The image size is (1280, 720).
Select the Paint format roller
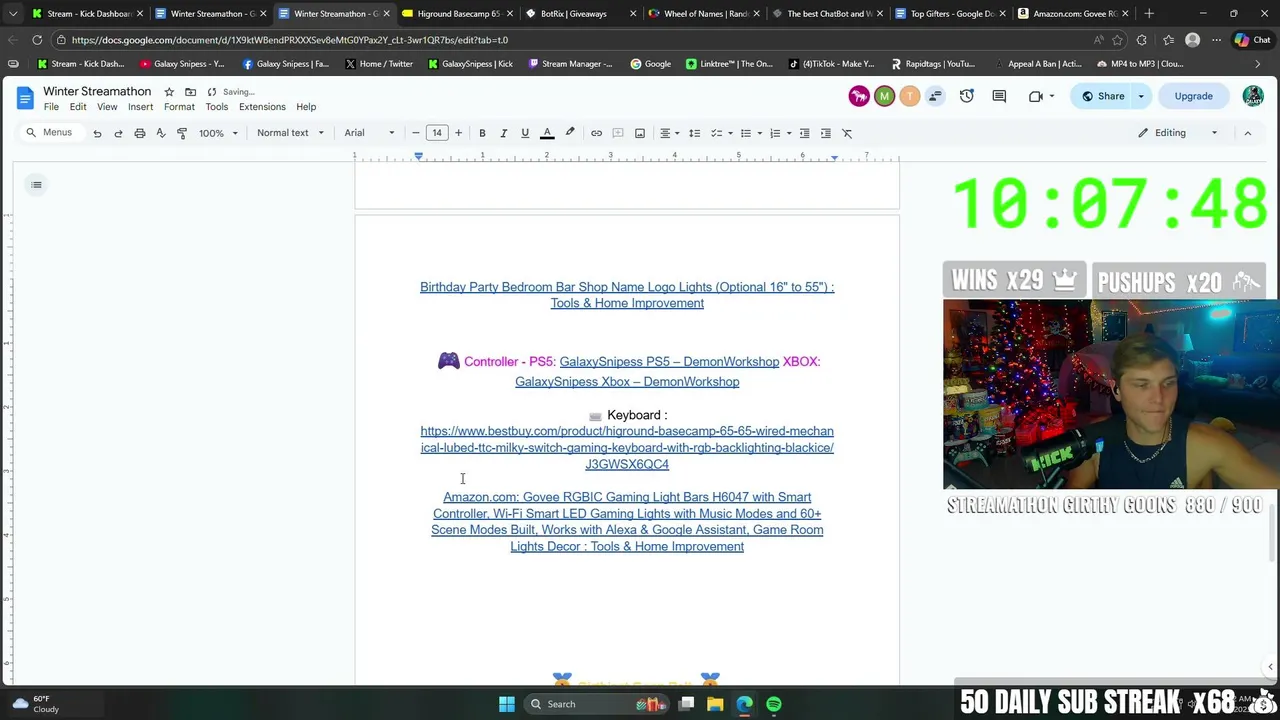click(x=181, y=133)
